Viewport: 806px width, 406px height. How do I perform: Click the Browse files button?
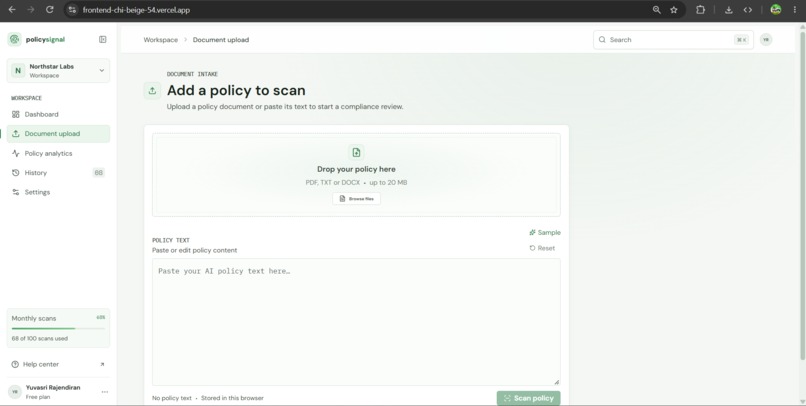point(356,199)
